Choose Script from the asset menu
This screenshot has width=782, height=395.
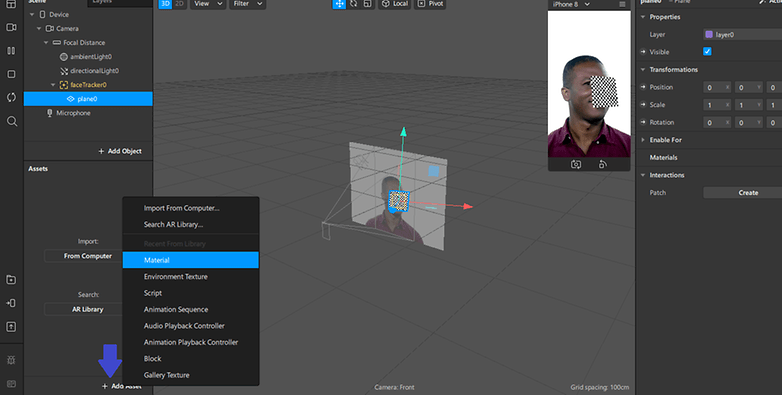(191, 293)
